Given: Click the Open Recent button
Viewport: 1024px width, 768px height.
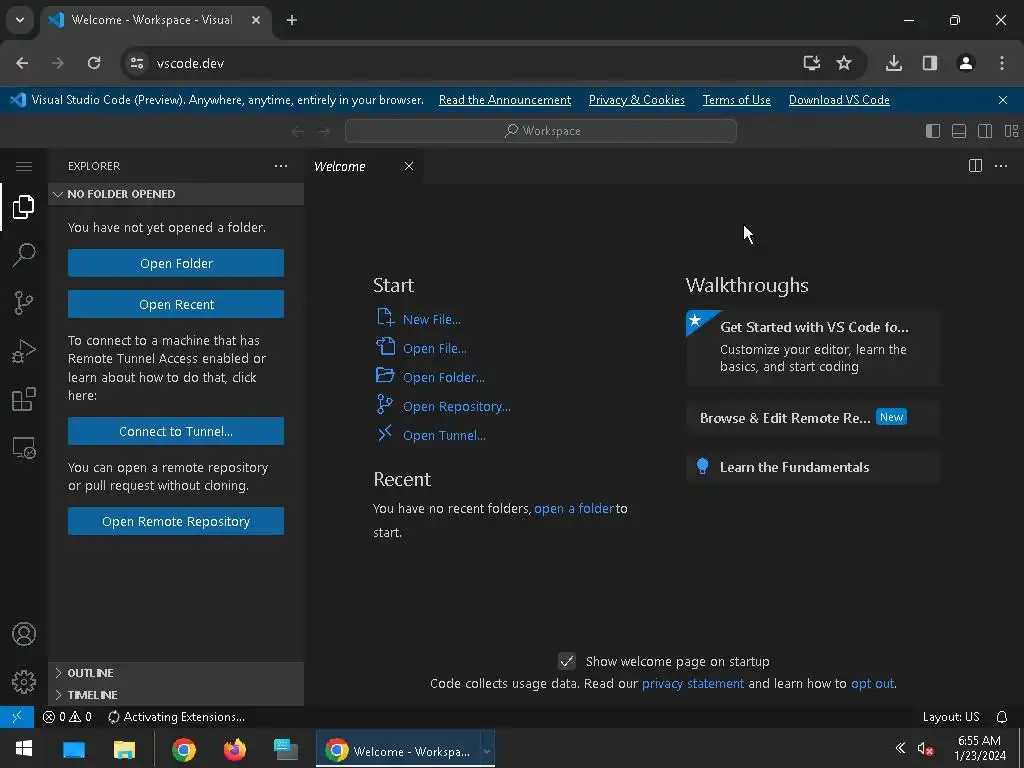Looking at the screenshot, I should pos(176,304).
